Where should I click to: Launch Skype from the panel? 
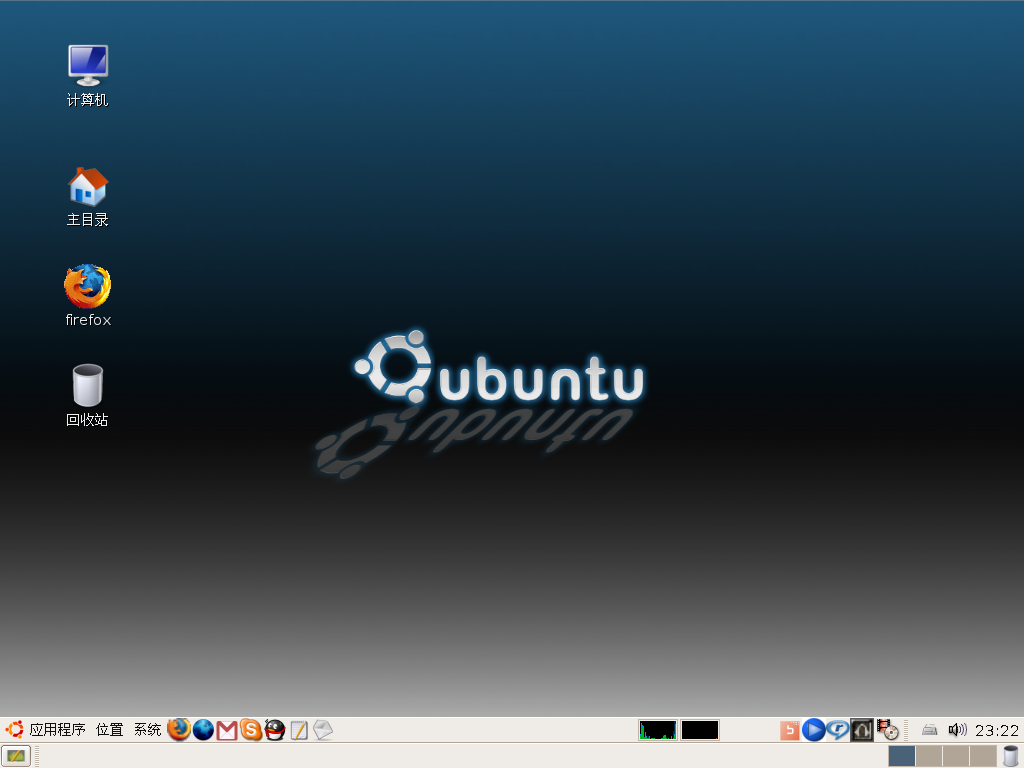pyautogui.click(x=251, y=729)
